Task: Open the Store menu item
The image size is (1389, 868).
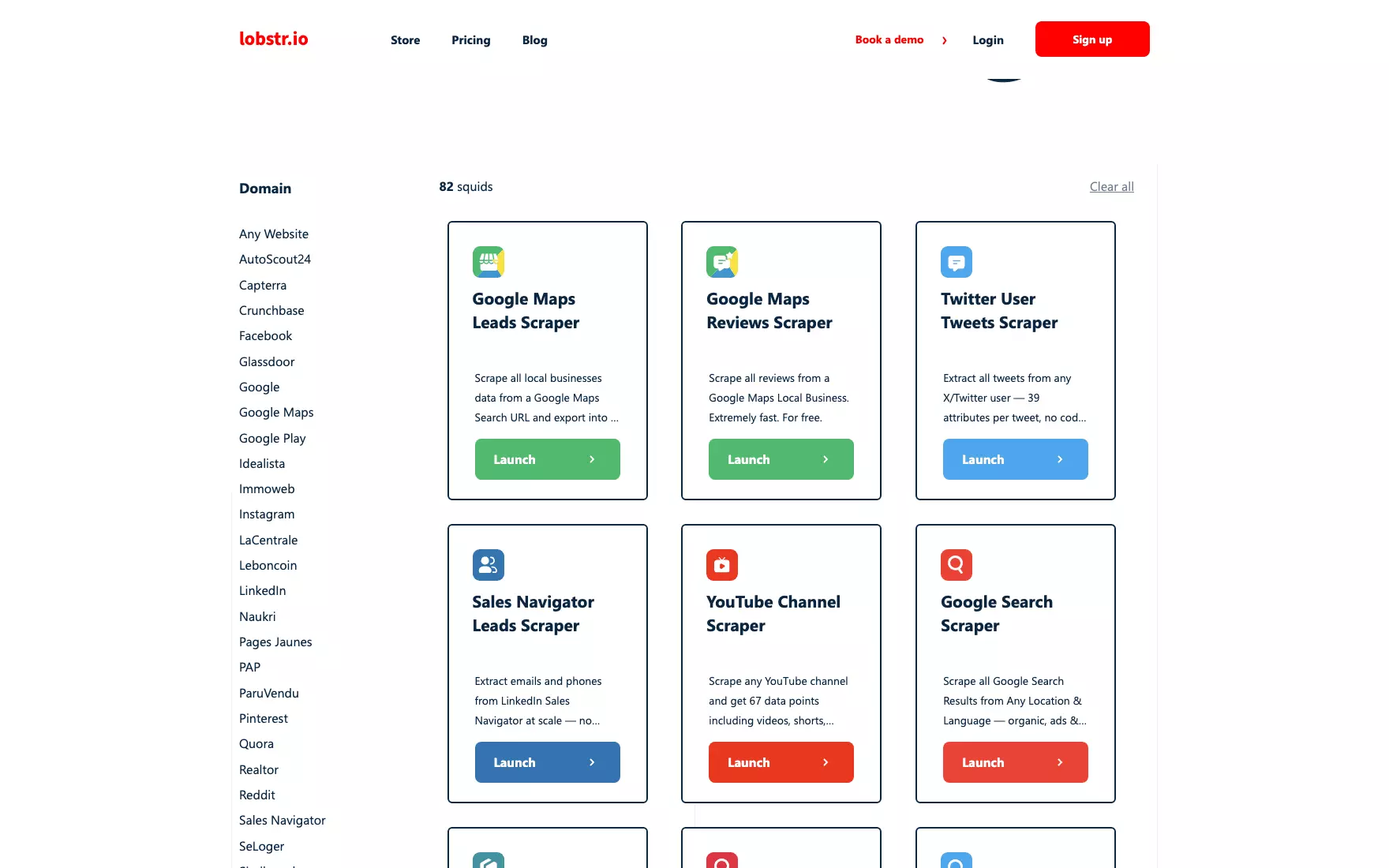Action: click(x=405, y=40)
